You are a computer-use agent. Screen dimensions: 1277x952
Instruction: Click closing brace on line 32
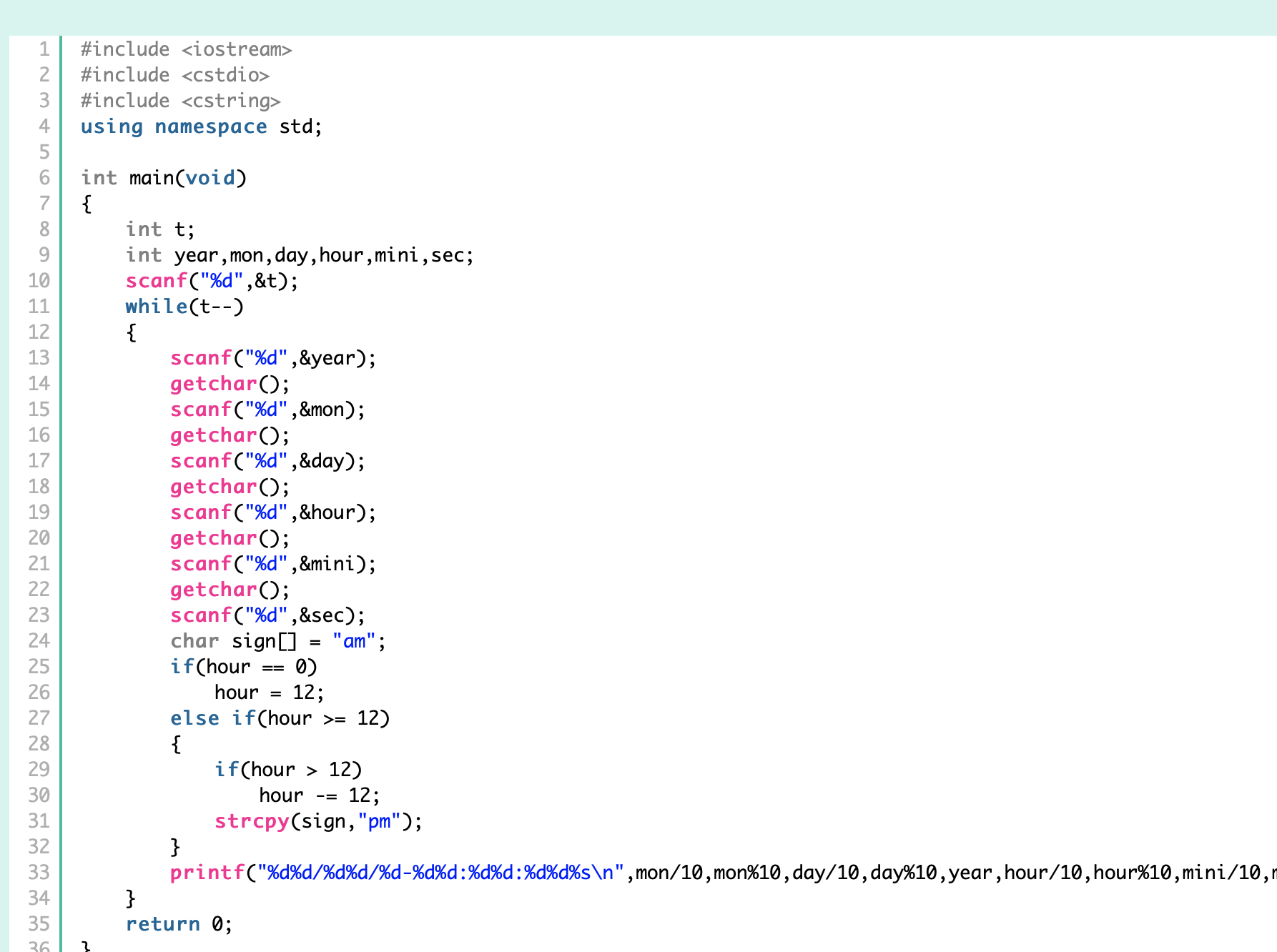pos(176,848)
